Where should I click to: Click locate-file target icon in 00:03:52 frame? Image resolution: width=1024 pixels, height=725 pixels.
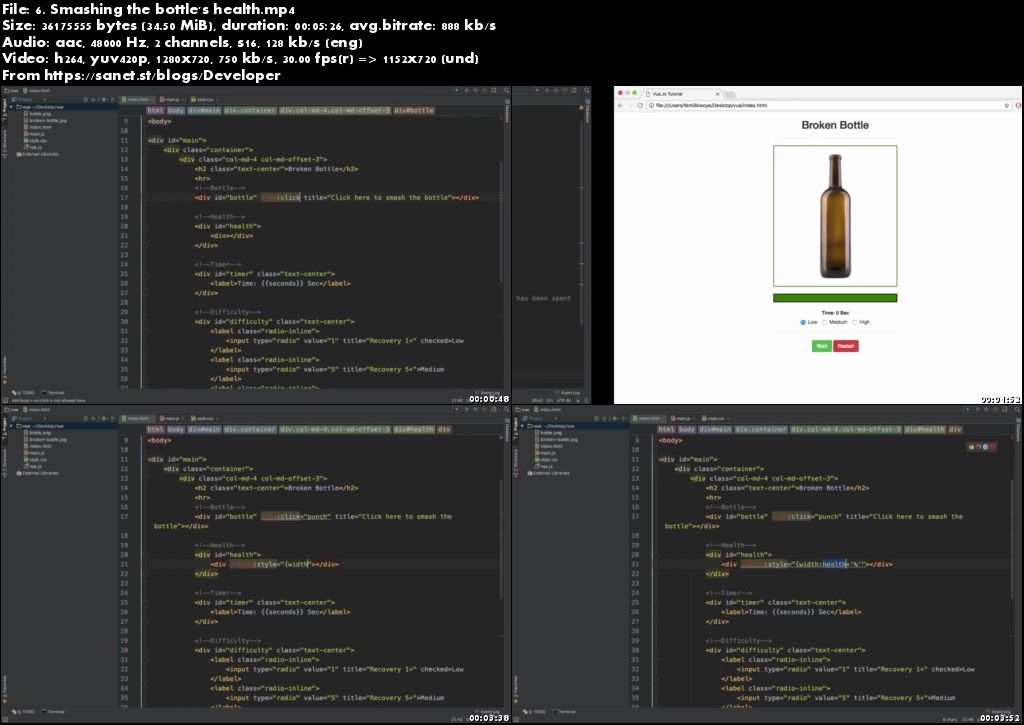597,418
